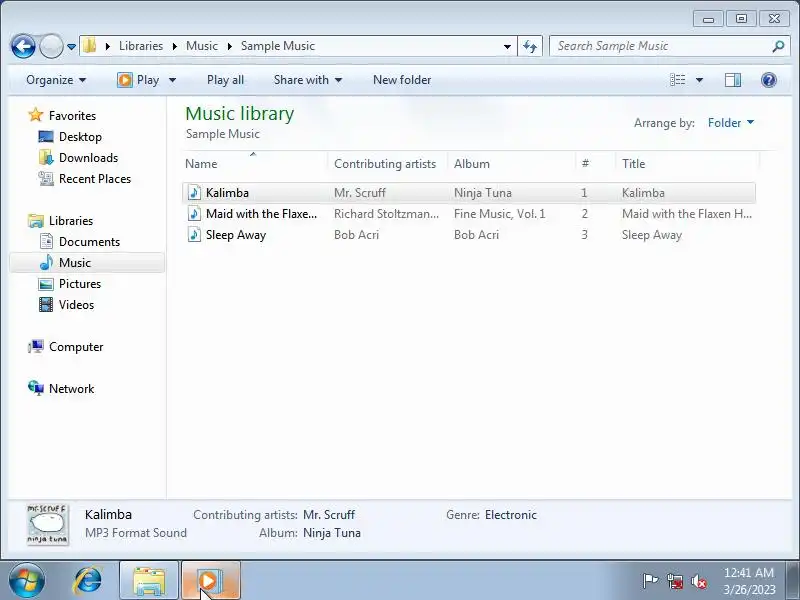Open the Organize menu
The image size is (800, 600).
pos(56,80)
